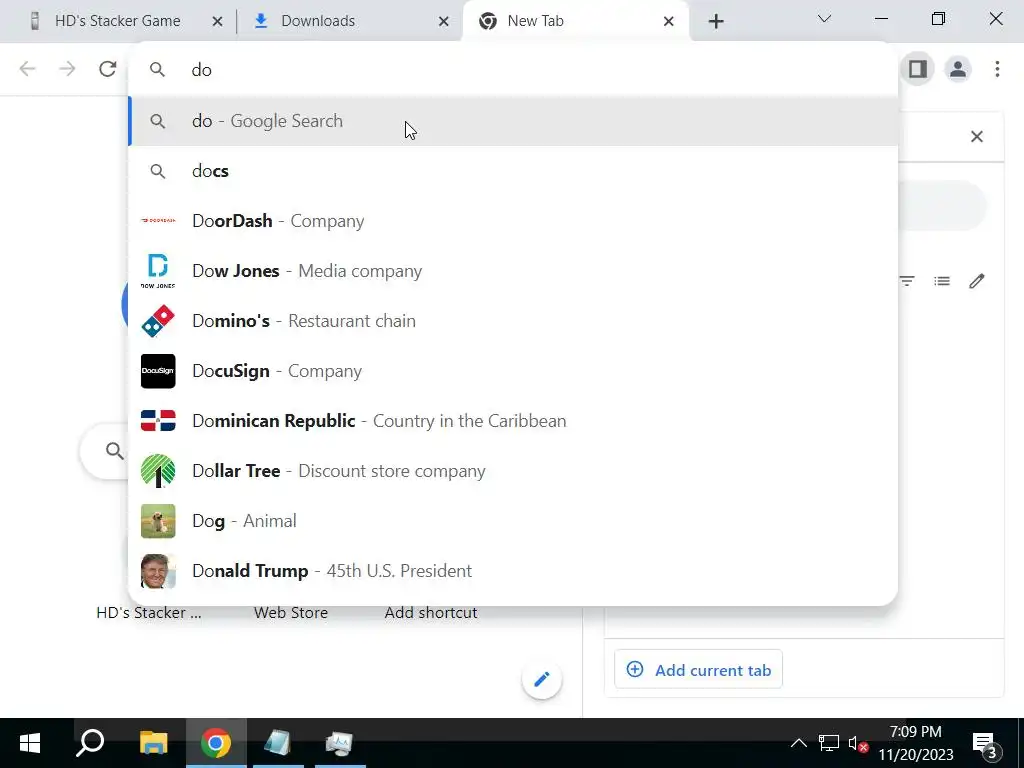Open the Chrome three-dot menu
The width and height of the screenshot is (1024, 768).
(997, 69)
